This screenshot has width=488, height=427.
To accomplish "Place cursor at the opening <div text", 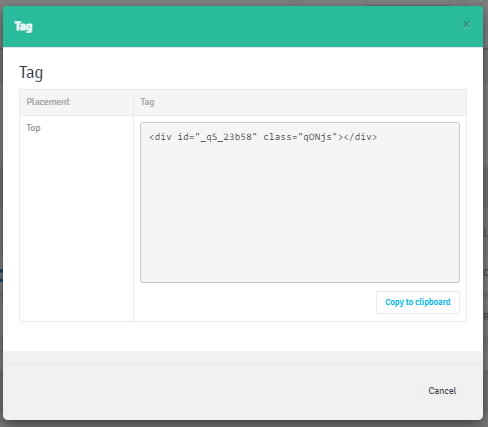I will (x=160, y=137).
